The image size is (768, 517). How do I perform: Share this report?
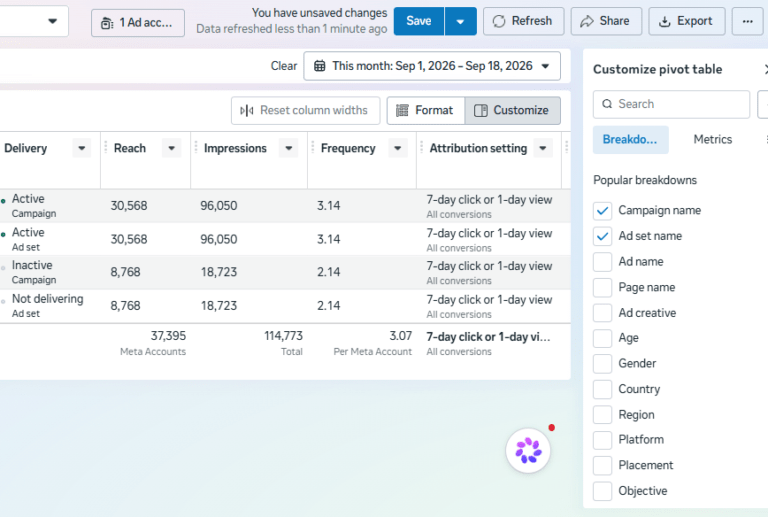point(606,21)
